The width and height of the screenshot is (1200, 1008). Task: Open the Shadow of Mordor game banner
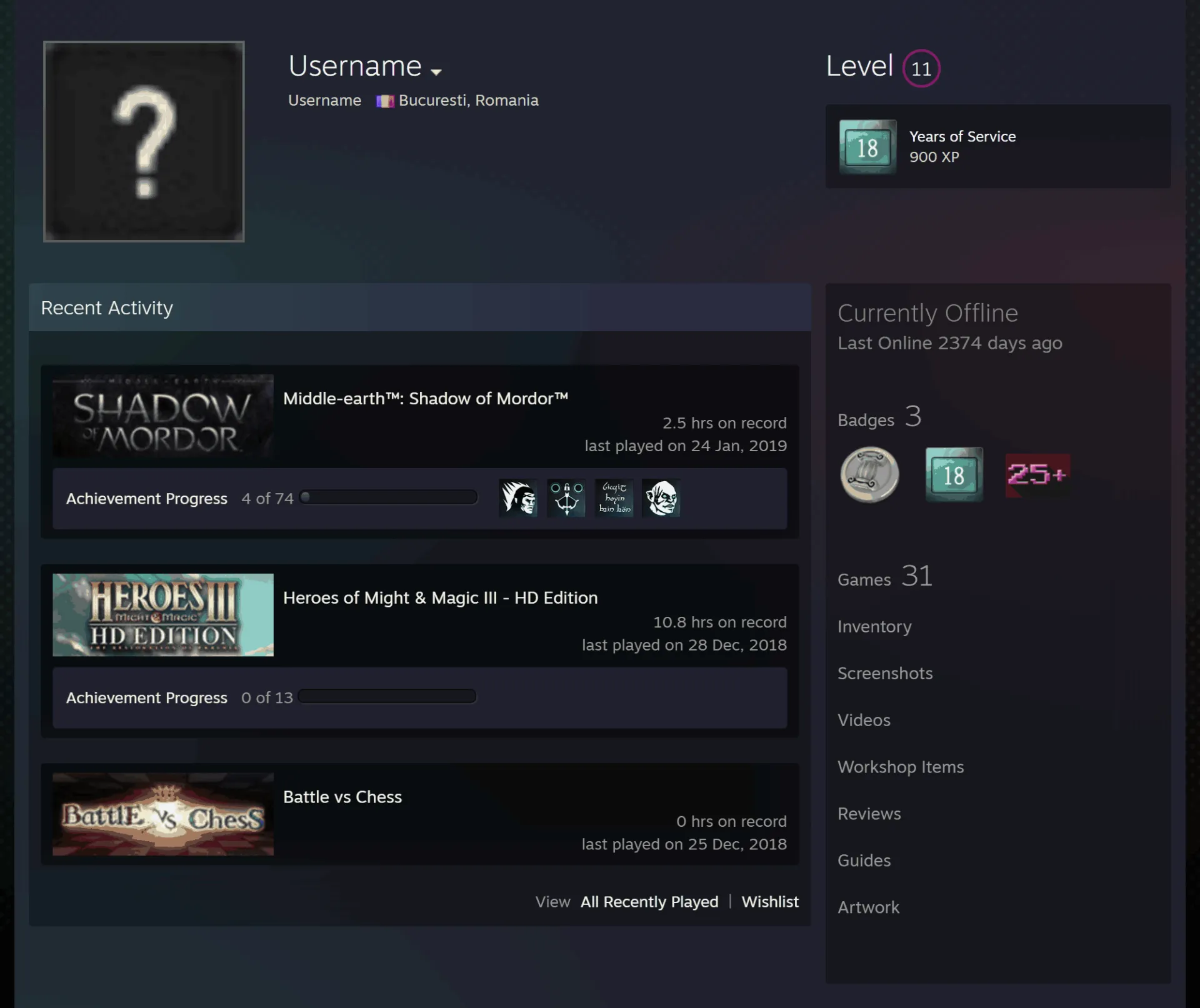point(163,416)
